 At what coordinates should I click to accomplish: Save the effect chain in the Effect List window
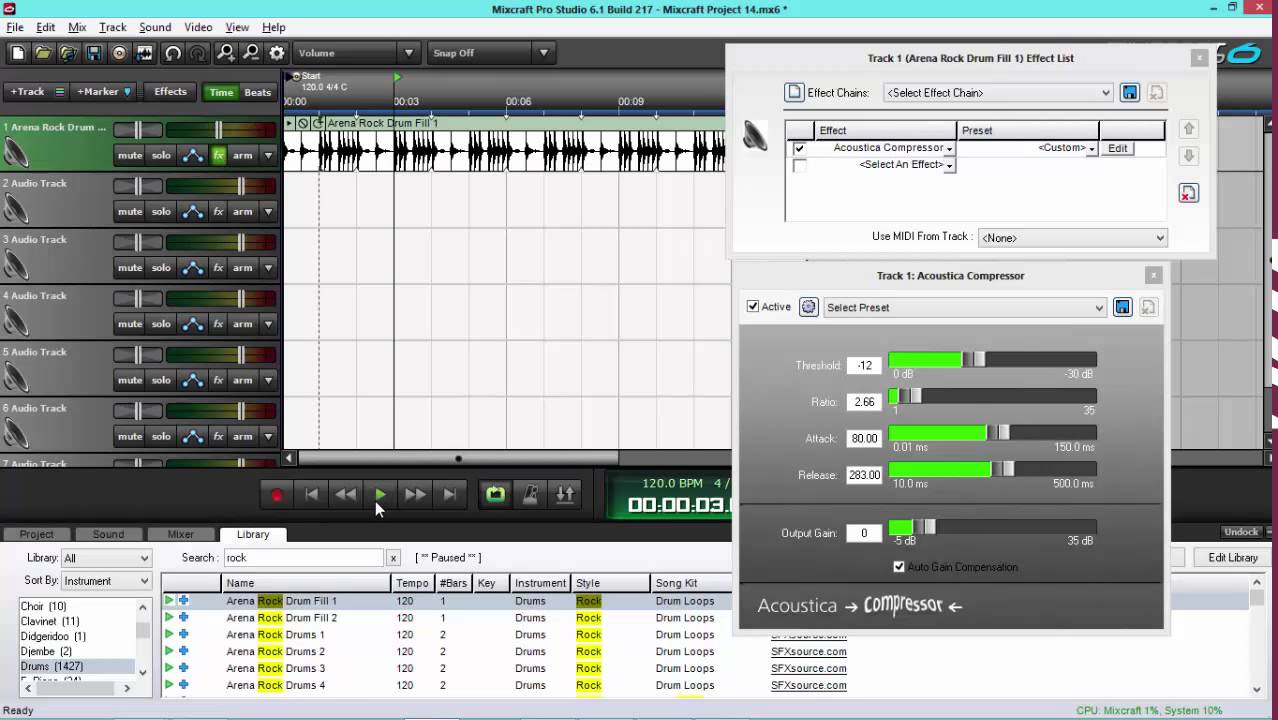click(1130, 92)
